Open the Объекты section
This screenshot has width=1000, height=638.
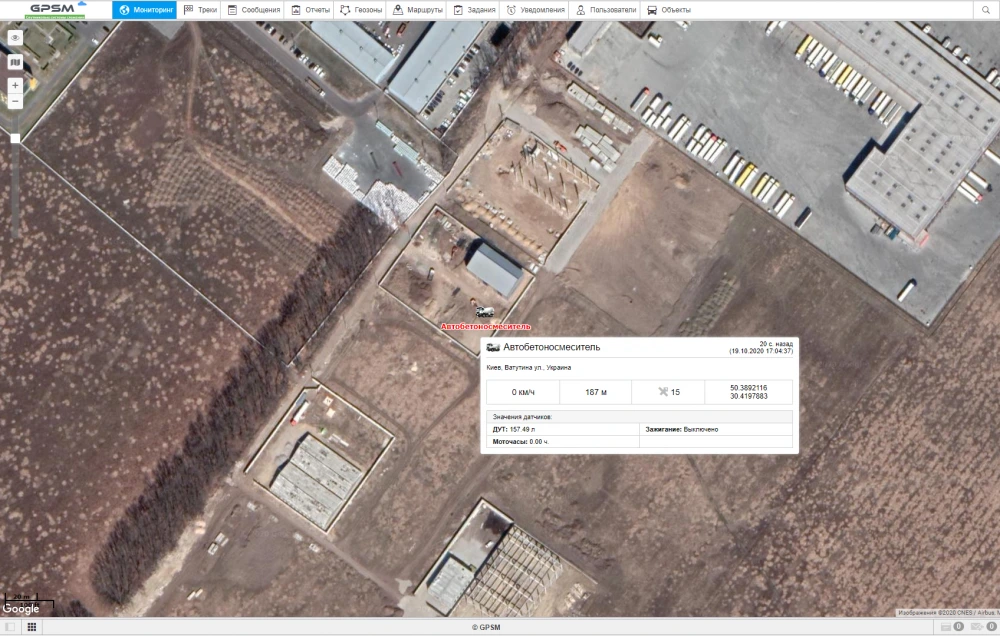click(x=668, y=10)
